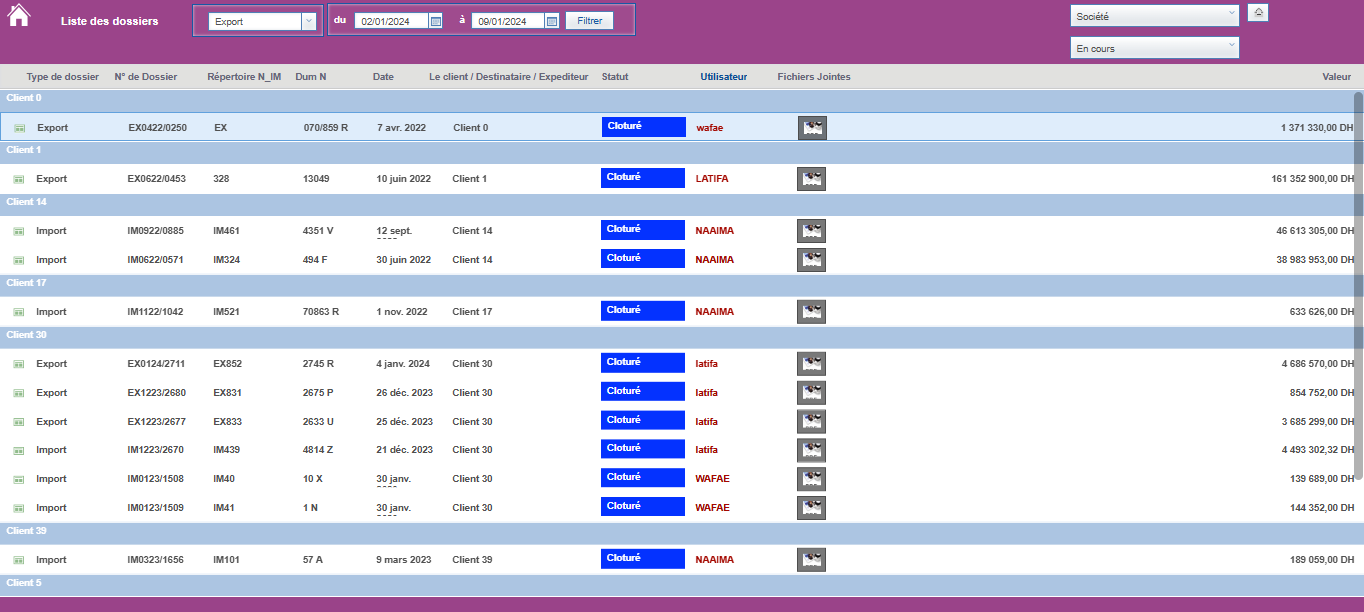Click the end date field showing 09/01/2024

click(x=508, y=21)
